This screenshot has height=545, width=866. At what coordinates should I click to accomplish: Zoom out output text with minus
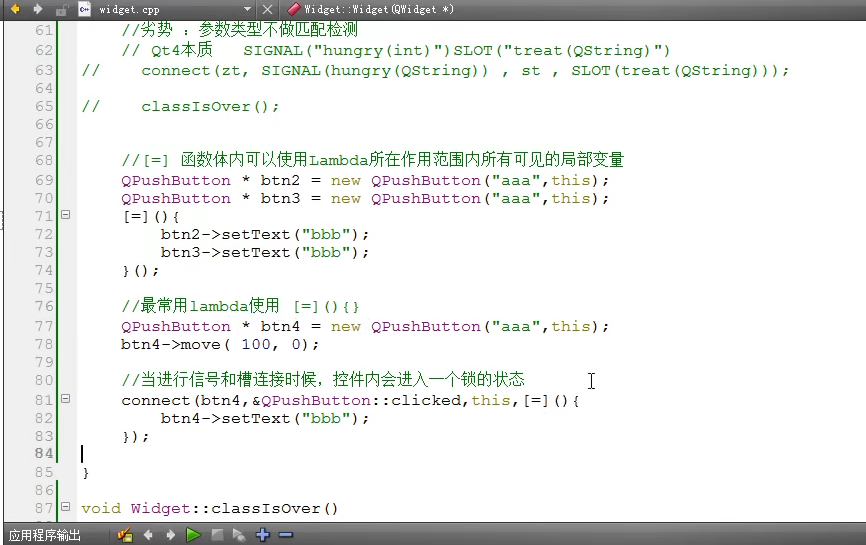286,535
